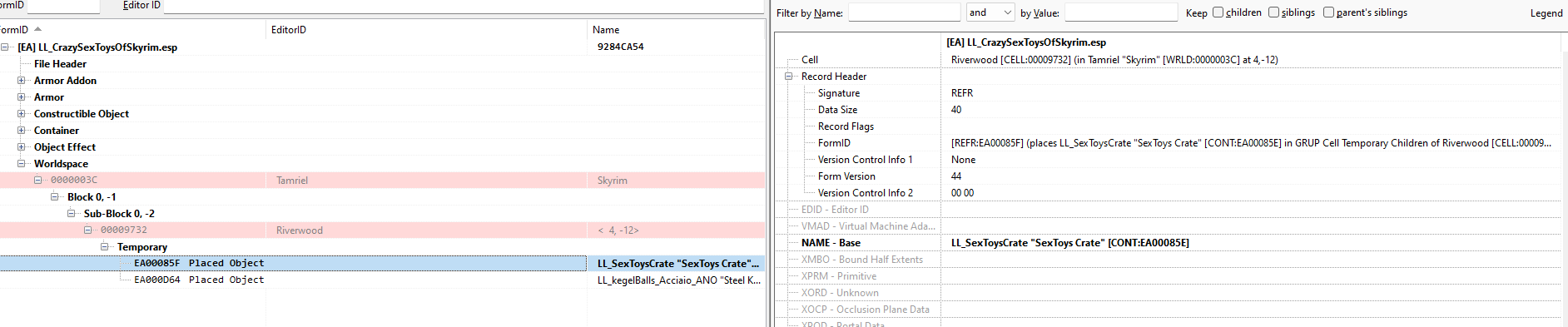The image size is (1568, 327).
Task: Collapse the Worldspace group
Action: [21, 164]
